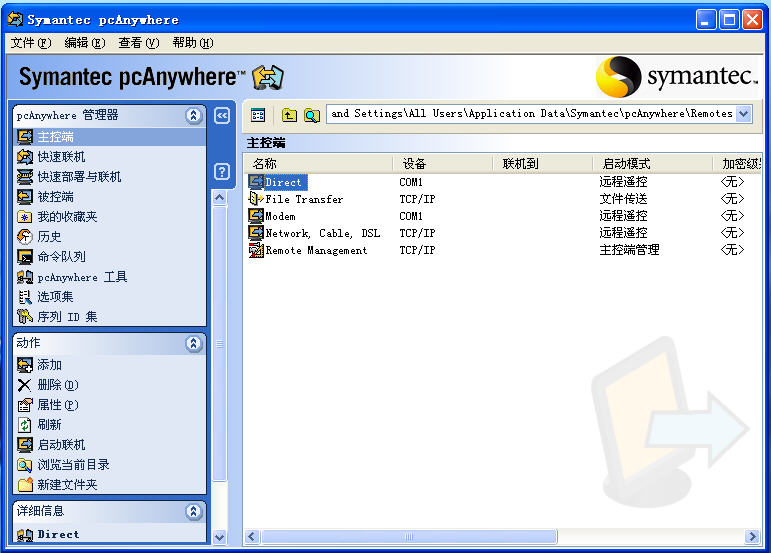Image resolution: width=771 pixels, height=553 pixels.
Task: Open the folder path dropdown
Action: click(743, 114)
